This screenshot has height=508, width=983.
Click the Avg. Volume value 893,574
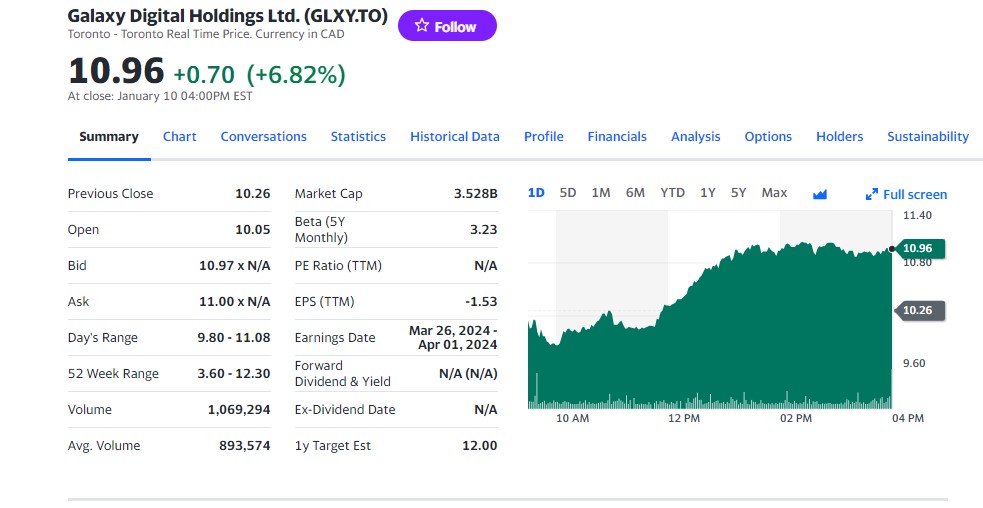click(244, 445)
